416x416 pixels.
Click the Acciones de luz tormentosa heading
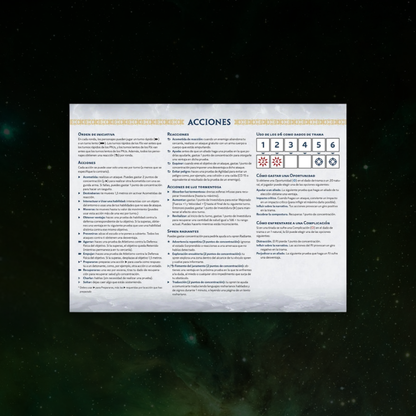(194, 187)
